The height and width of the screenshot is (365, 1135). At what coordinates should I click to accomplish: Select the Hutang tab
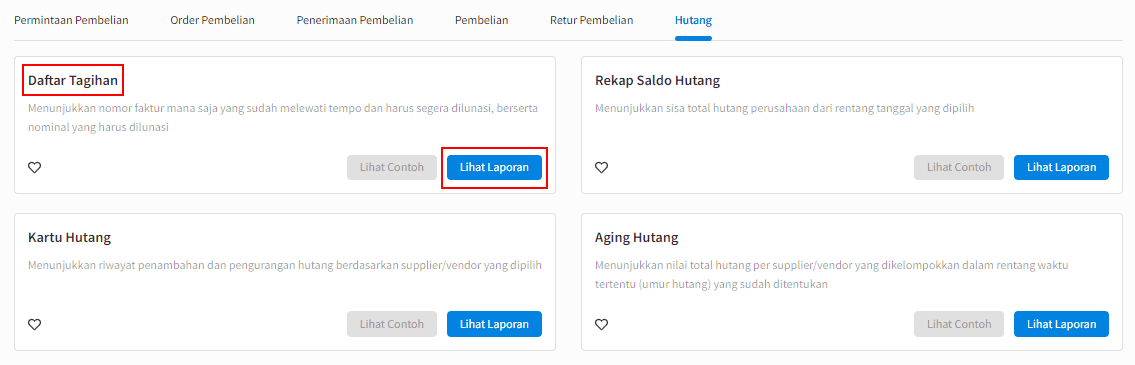click(693, 20)
